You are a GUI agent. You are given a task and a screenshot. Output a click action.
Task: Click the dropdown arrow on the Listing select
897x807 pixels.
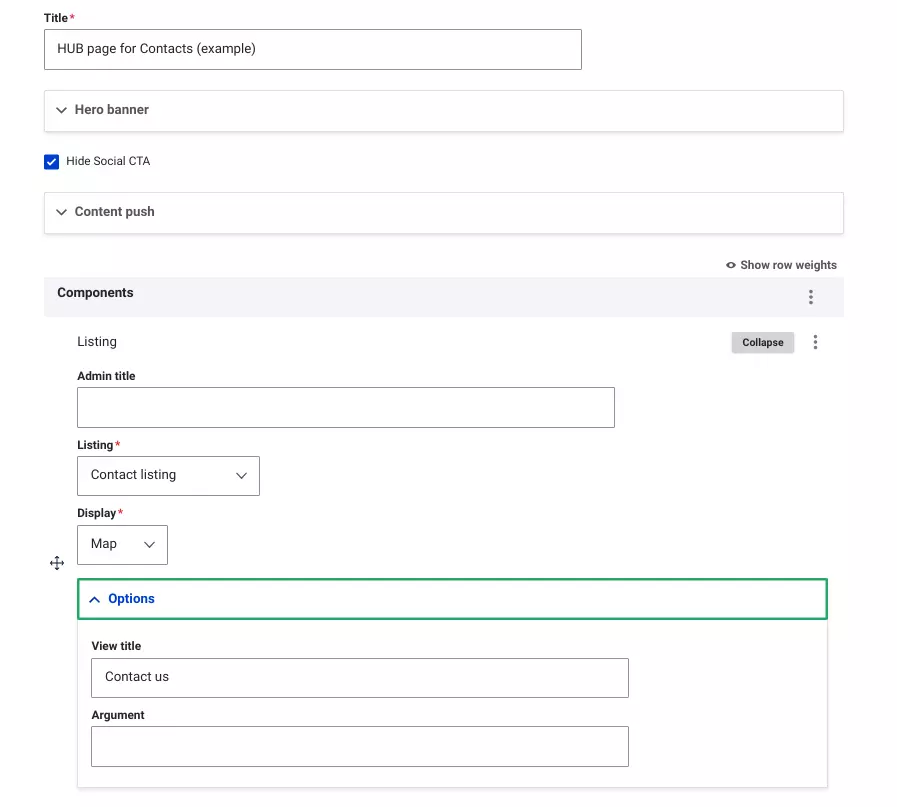click(x=240, y=475)
